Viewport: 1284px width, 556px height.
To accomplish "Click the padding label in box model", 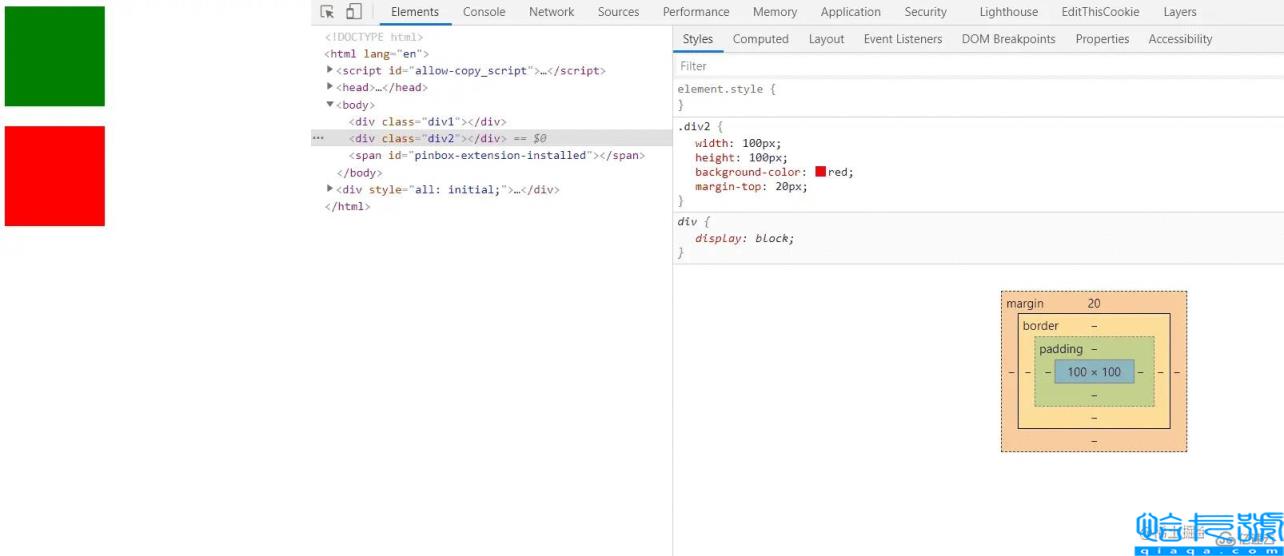I will point(1061,350).
